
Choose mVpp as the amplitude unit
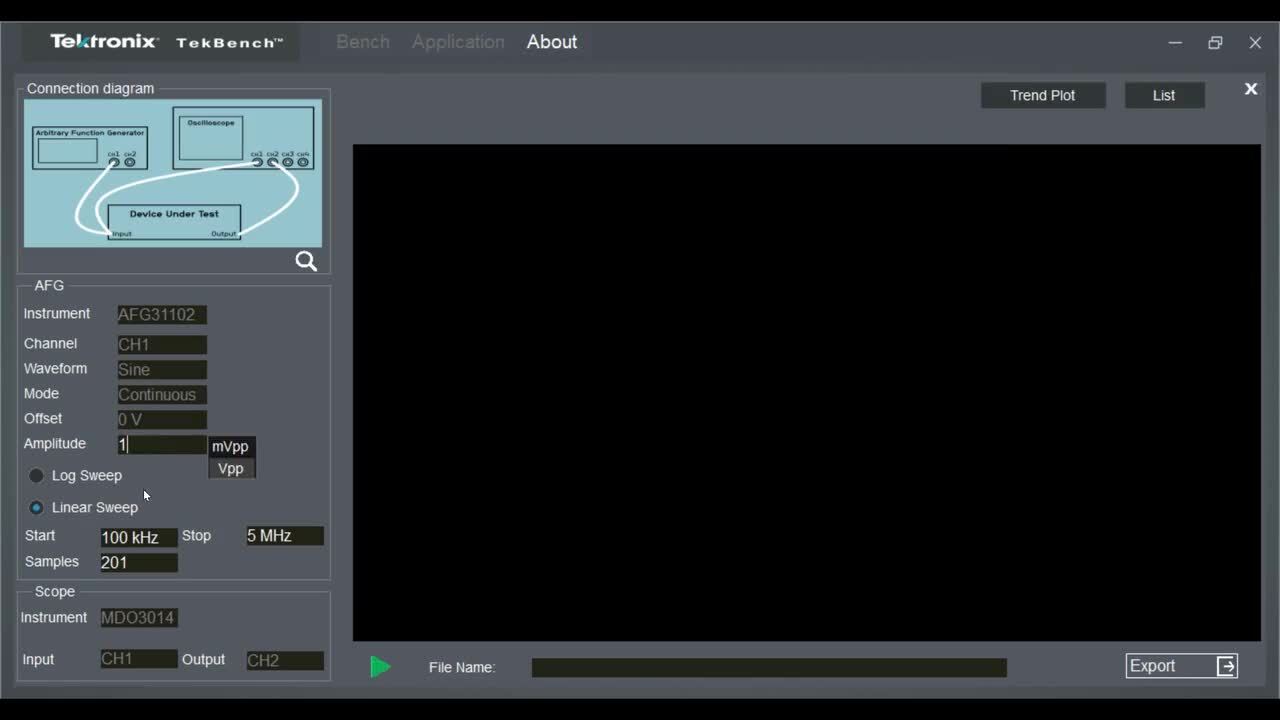pyautogui.click(x=231, y=446)
